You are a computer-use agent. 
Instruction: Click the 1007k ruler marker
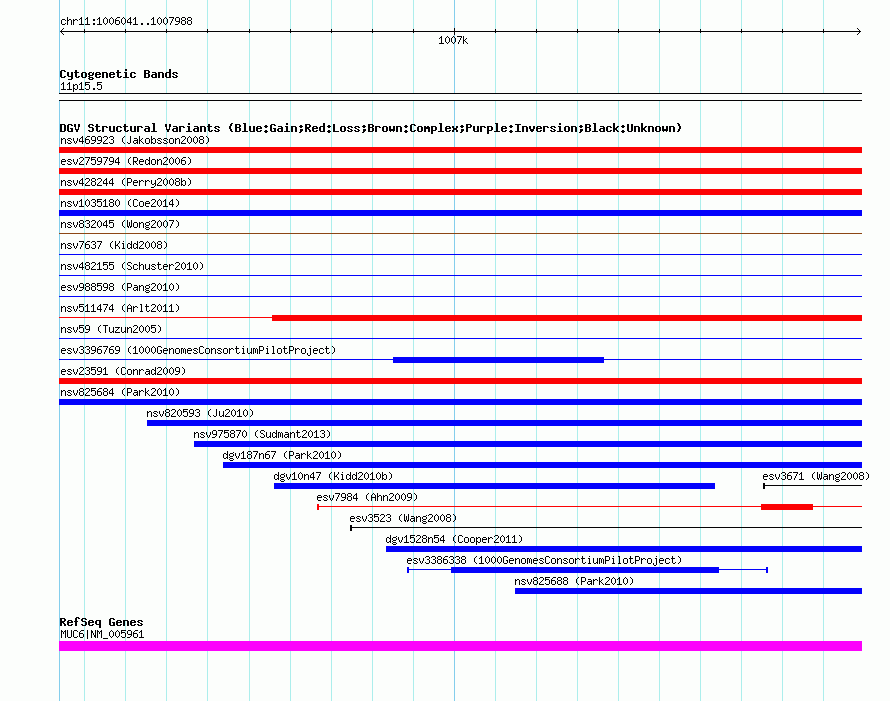click(453, 40)
